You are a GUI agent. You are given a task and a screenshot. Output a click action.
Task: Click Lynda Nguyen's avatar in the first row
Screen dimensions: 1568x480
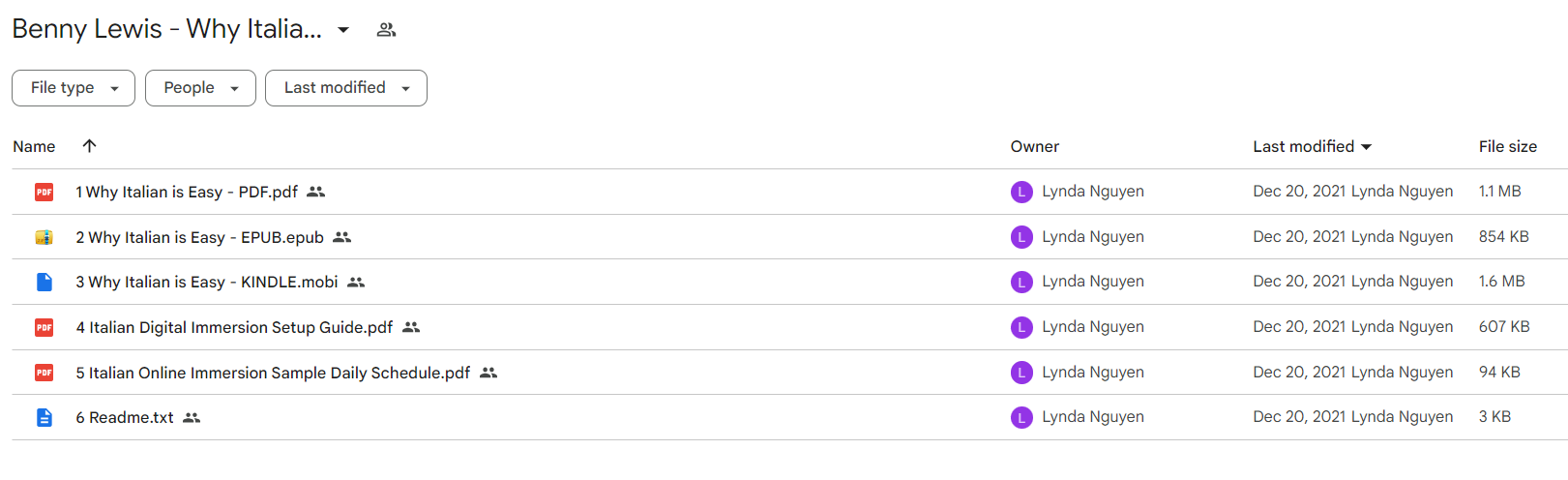[1021, 192]
